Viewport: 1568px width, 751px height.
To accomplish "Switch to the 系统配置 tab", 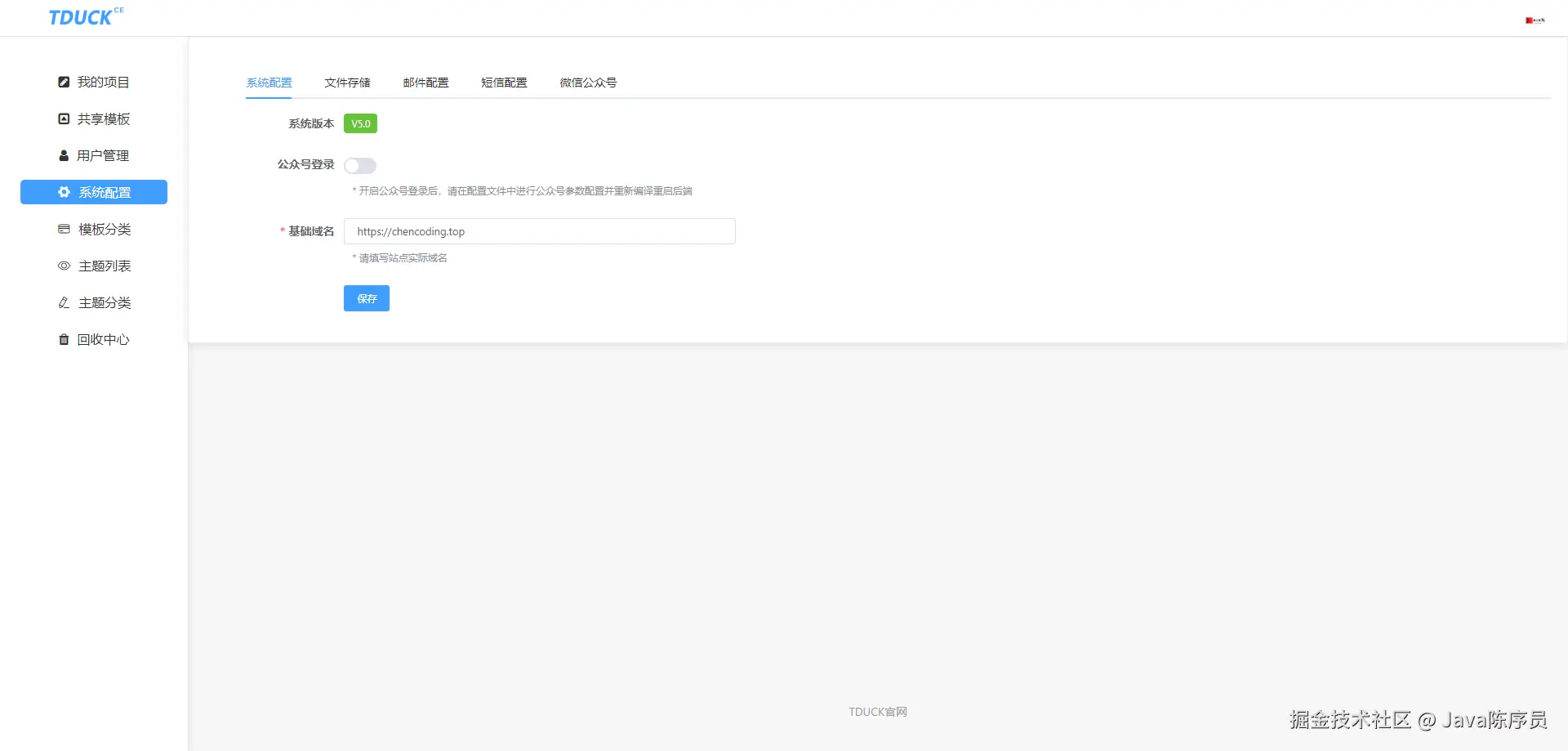I will [x=269, y=83].
